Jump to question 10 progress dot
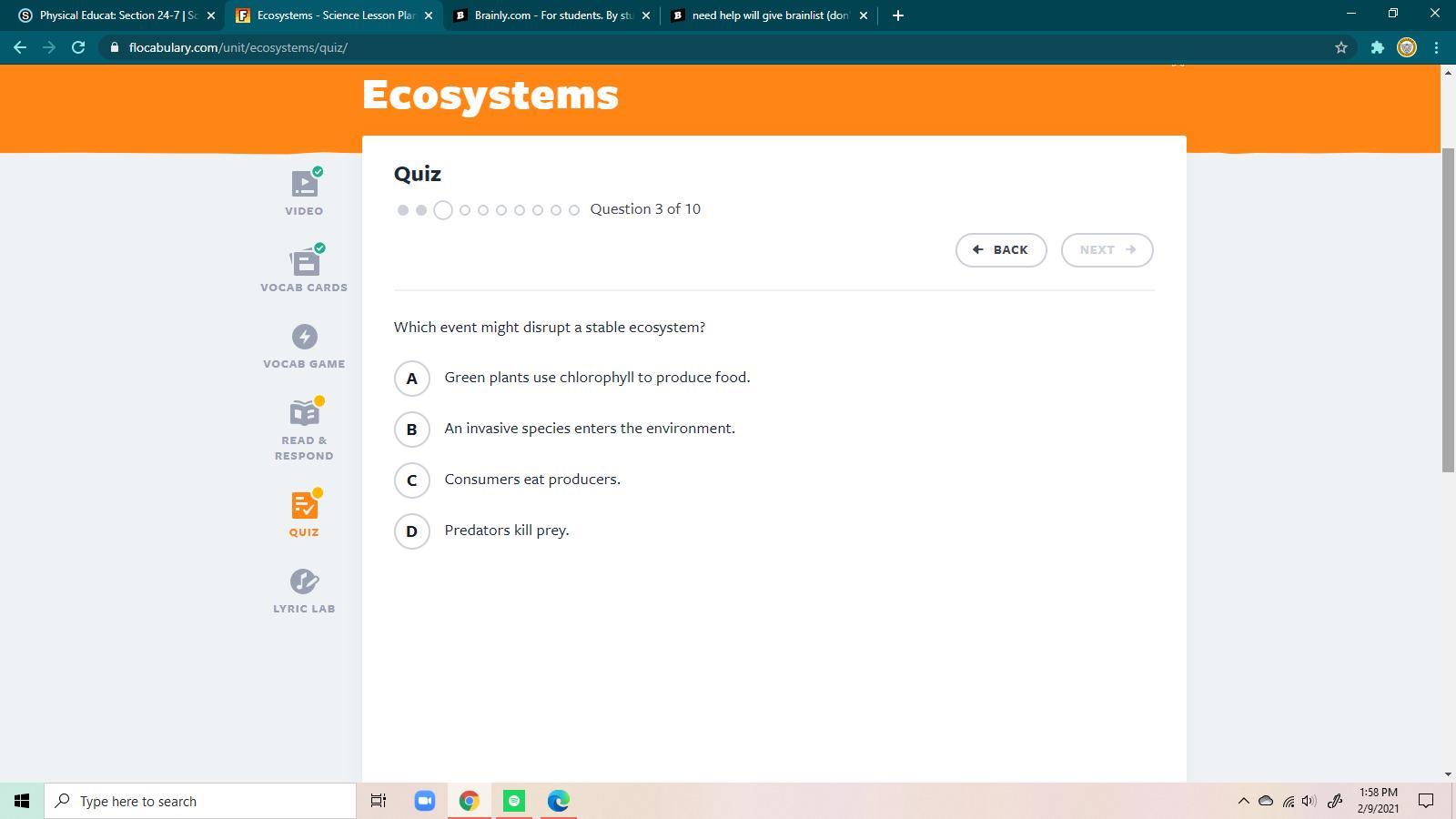Viewport: 1456px width, 819px height. pos(574,210)
